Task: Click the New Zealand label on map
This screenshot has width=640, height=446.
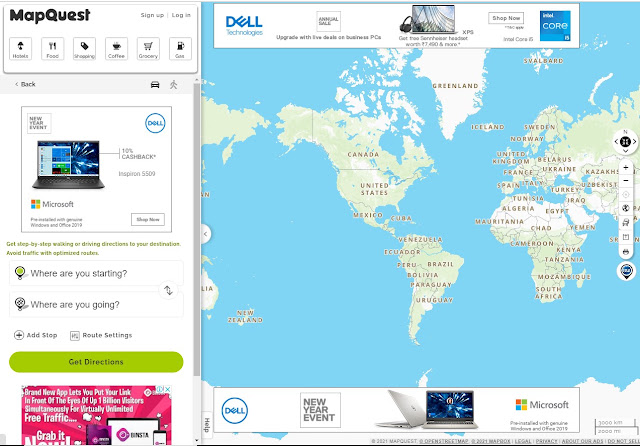Action: coord(245,316)
